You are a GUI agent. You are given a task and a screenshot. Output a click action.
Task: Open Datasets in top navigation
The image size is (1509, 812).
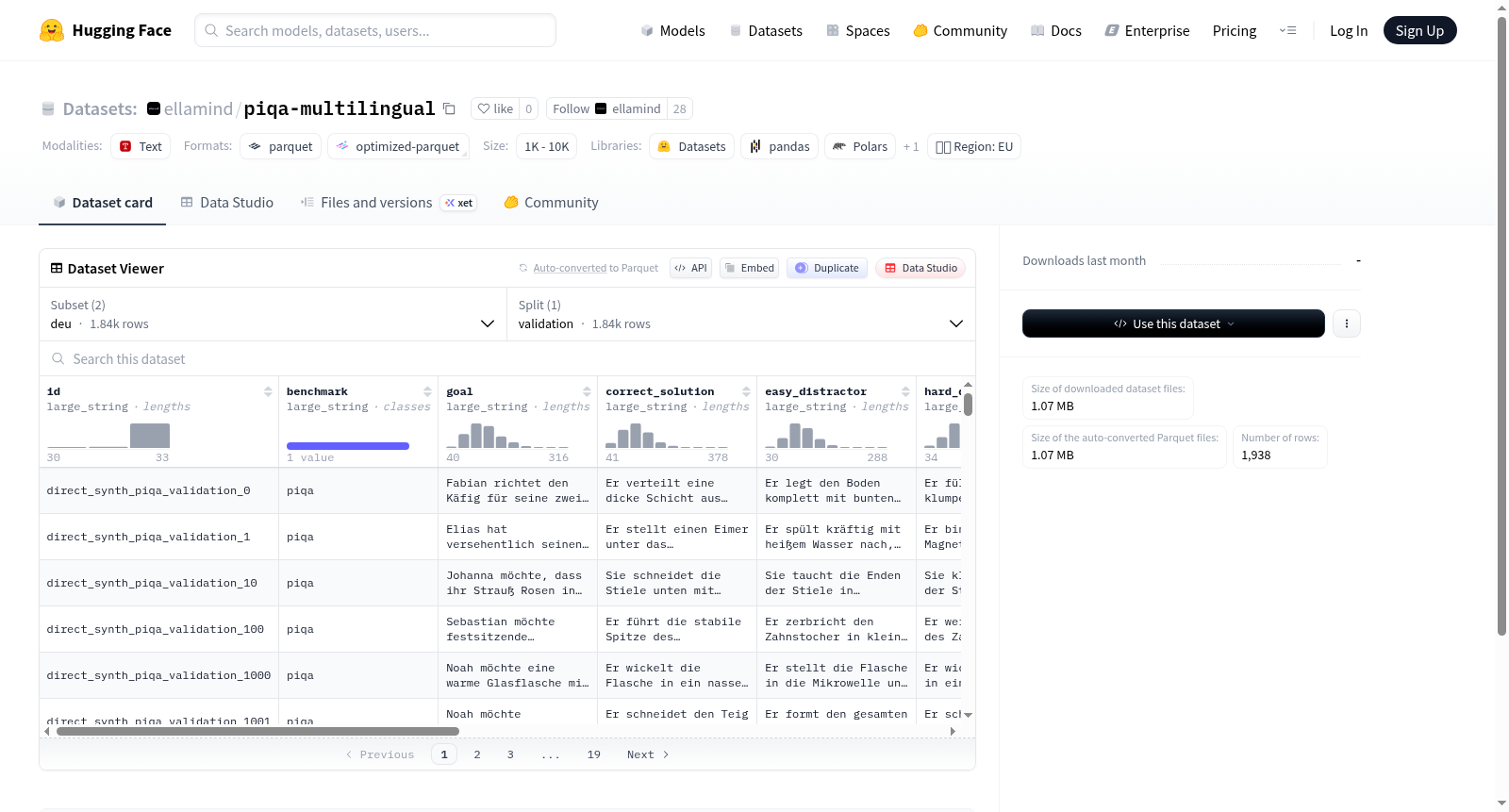point(766,30)
